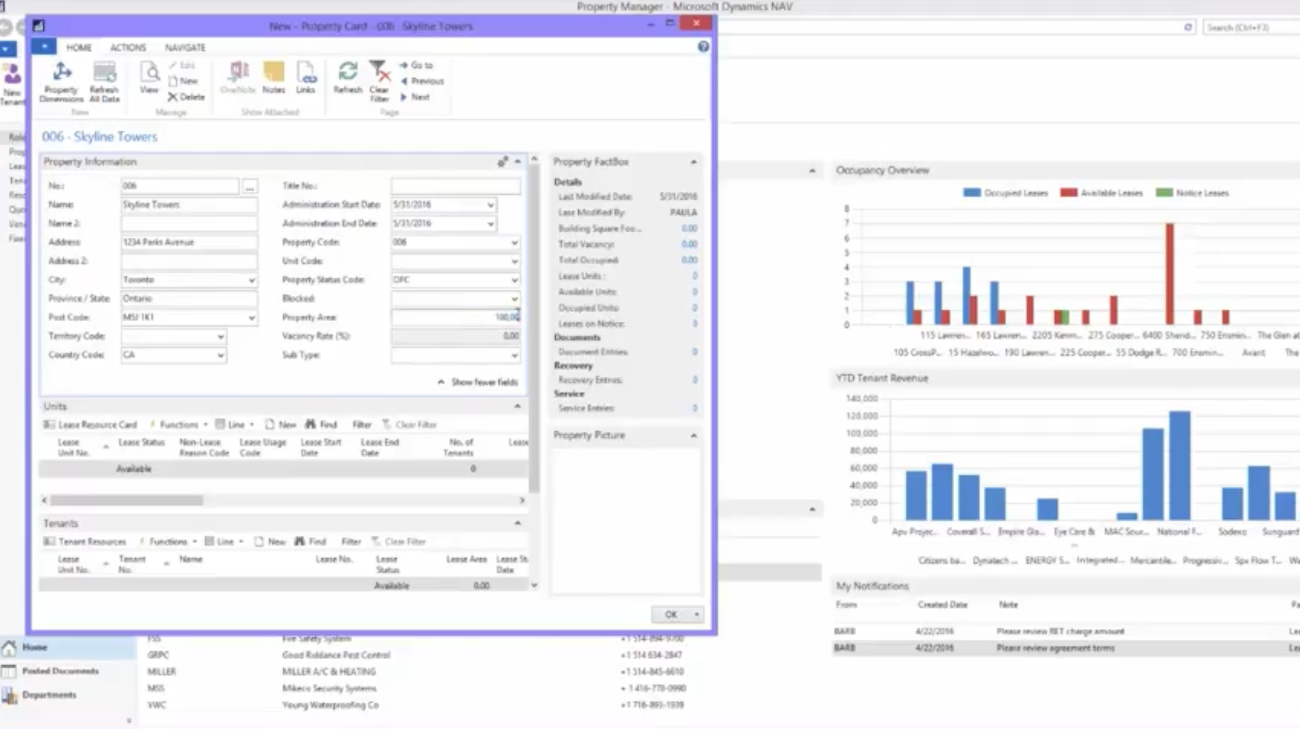The image size is (1300, 729).
Task: Open Line dropdown in Tenants toolbar
Action: point(224,542)
